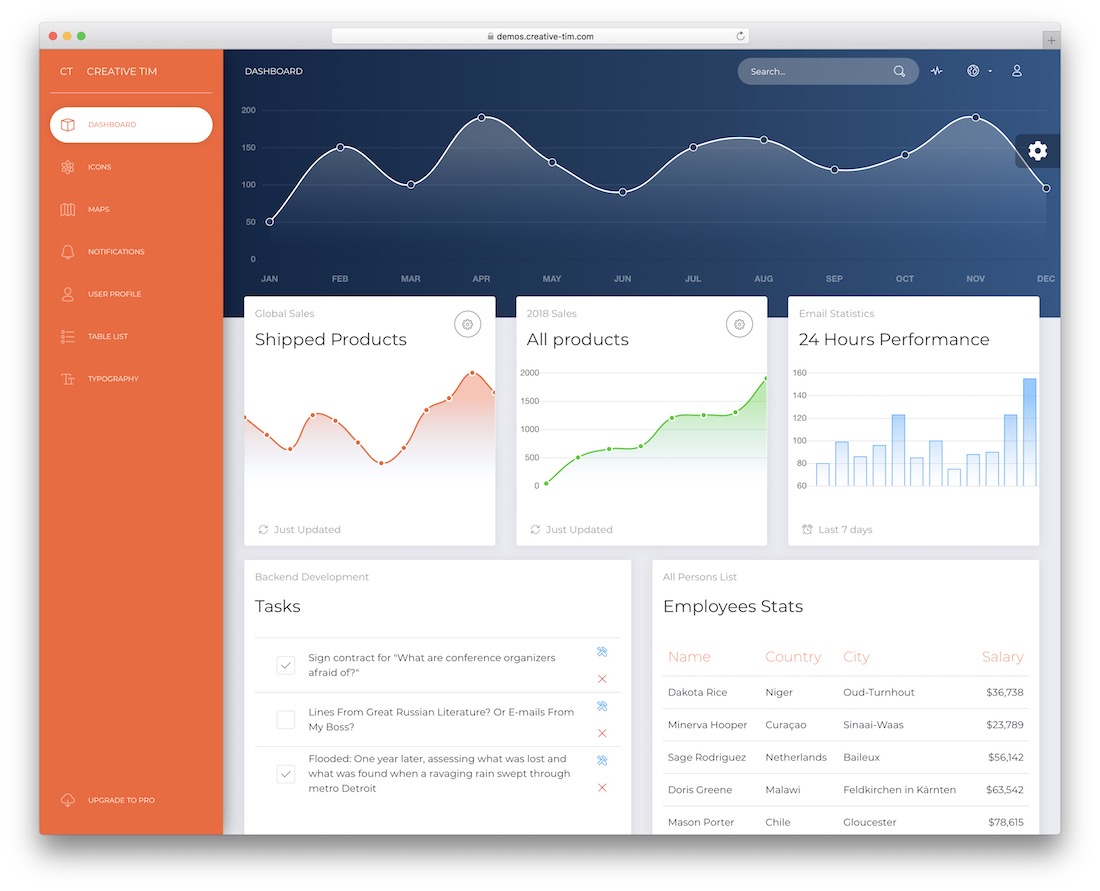The image size is (1100, 891).
Task: Click the Notifications bell icon
Action: (67, 252)
